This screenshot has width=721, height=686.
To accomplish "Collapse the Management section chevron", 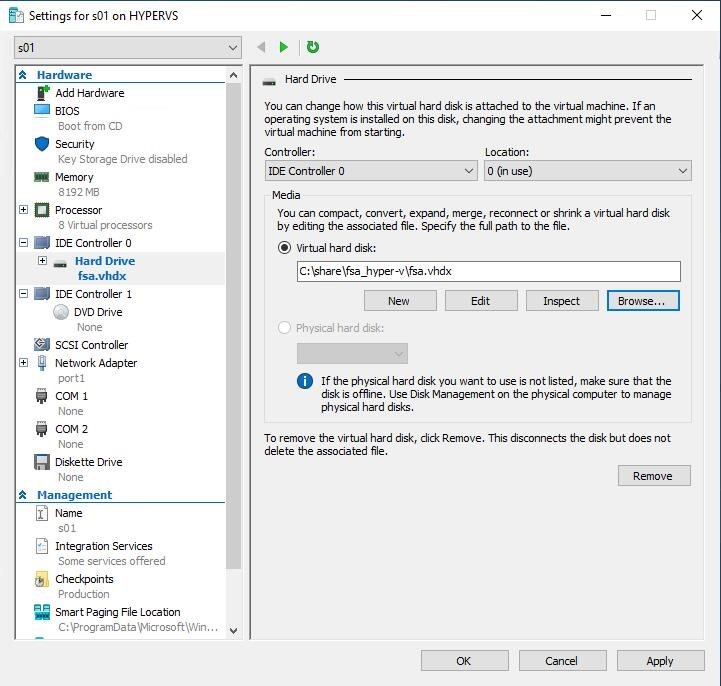I will coord(23,495).
